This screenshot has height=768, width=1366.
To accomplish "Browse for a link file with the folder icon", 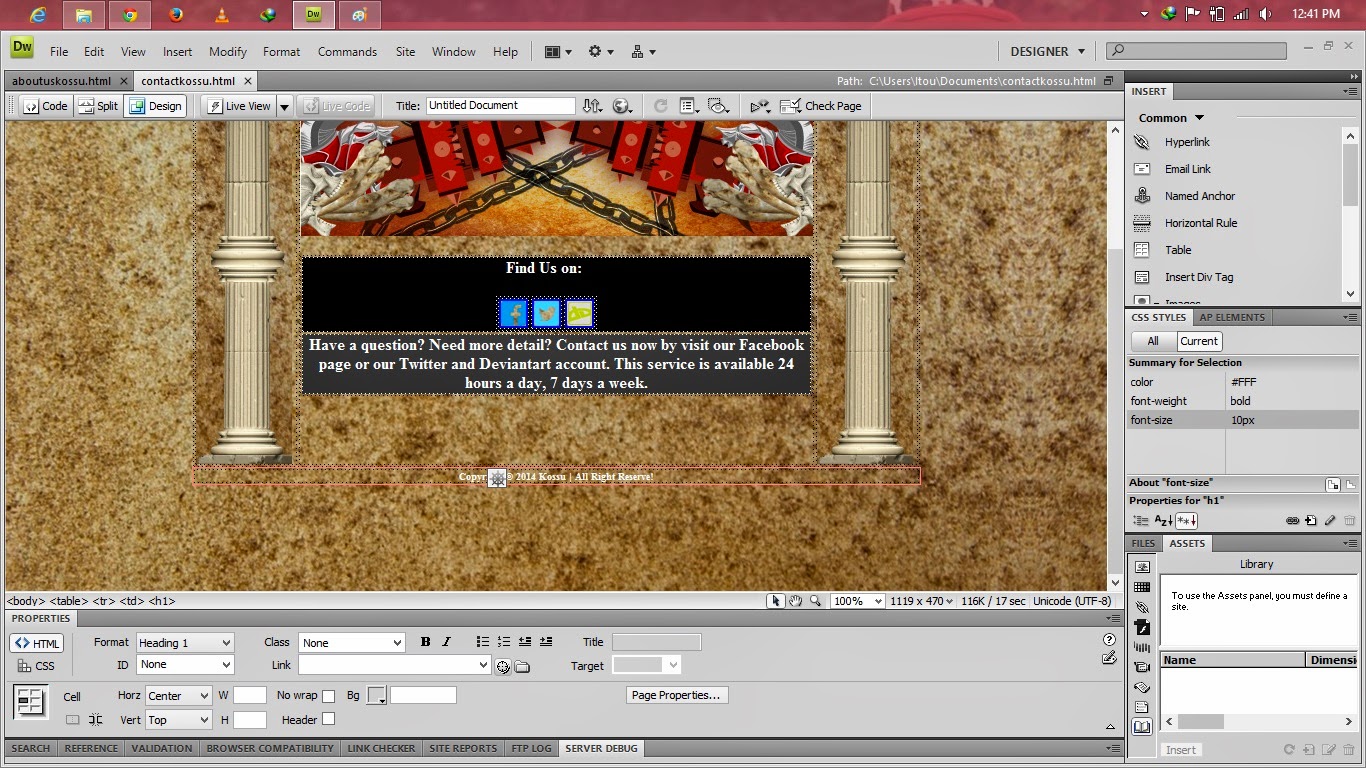I will 522,666.
